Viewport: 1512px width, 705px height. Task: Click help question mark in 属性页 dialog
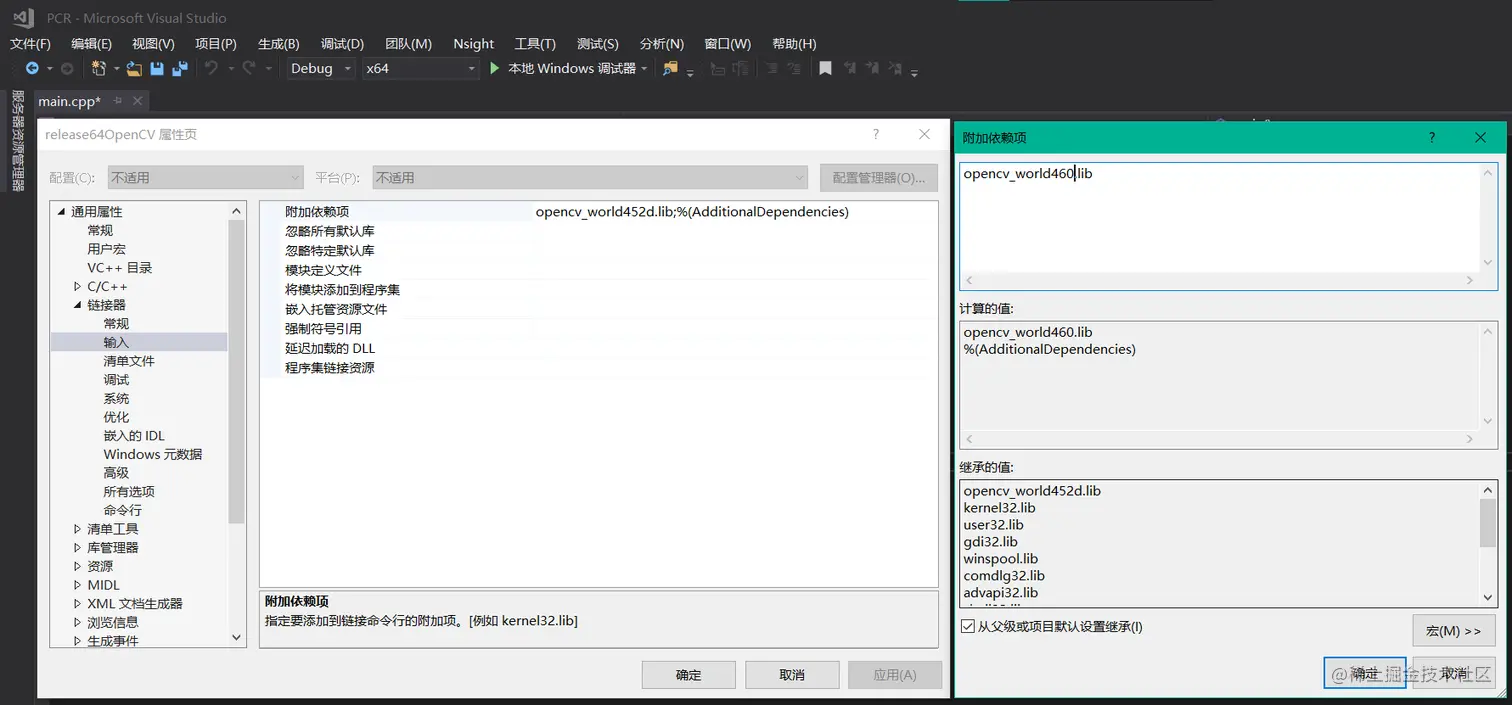tap(876, 134)
